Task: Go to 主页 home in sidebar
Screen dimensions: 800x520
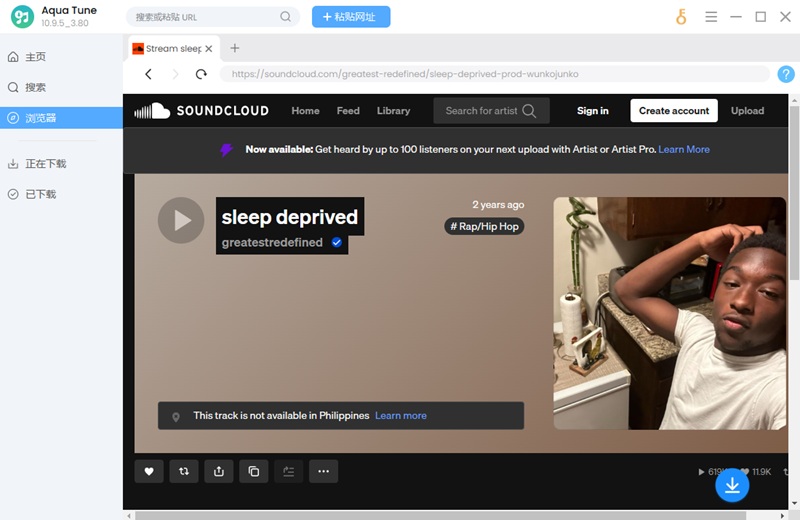Action: 61,57
